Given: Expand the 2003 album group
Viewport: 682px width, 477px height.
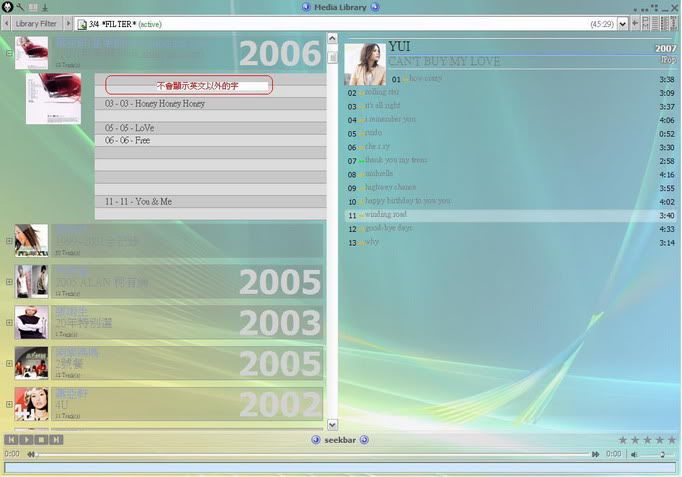Looking at the screenshot, I should coord(9,323).
